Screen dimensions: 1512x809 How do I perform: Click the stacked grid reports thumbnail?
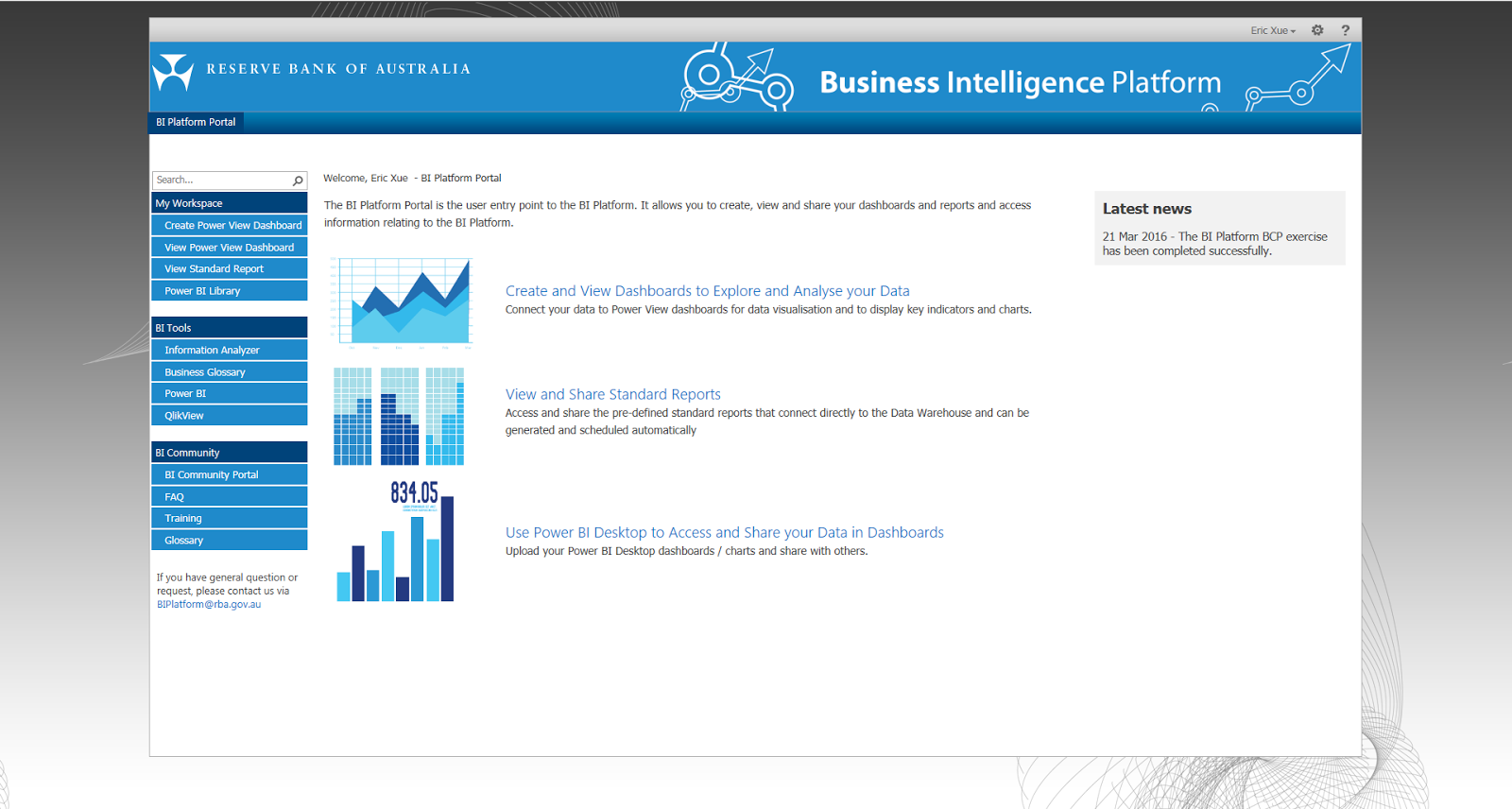pos(399,416)
